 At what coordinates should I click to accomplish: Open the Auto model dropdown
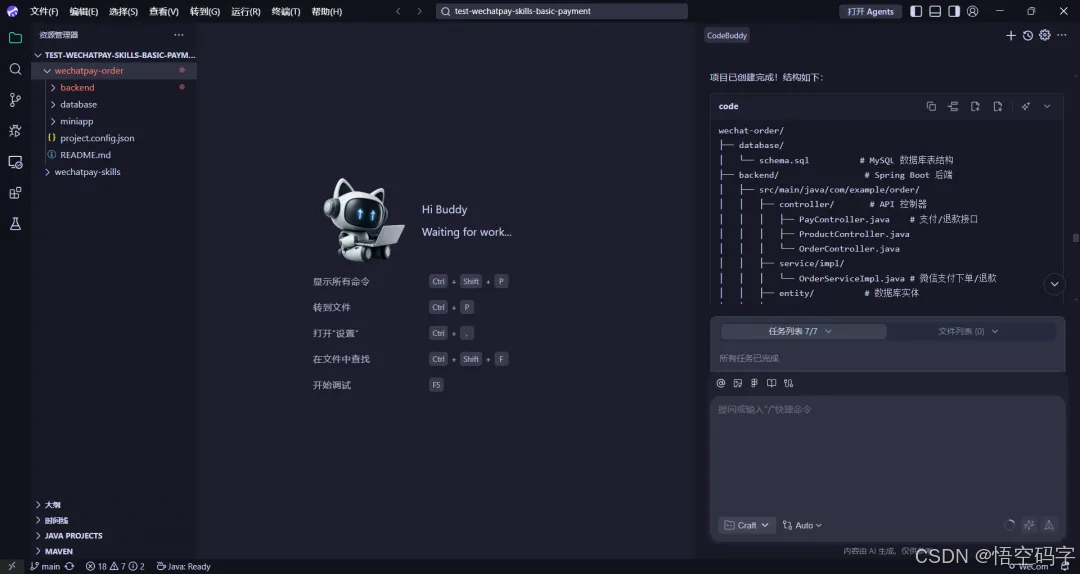point(802,525)
